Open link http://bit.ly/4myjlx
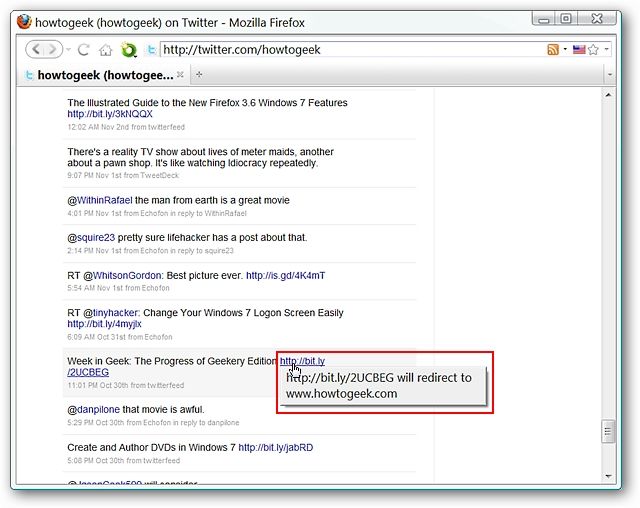The width and height of the screenshot is (640, 508). click(x=104, y=324)
